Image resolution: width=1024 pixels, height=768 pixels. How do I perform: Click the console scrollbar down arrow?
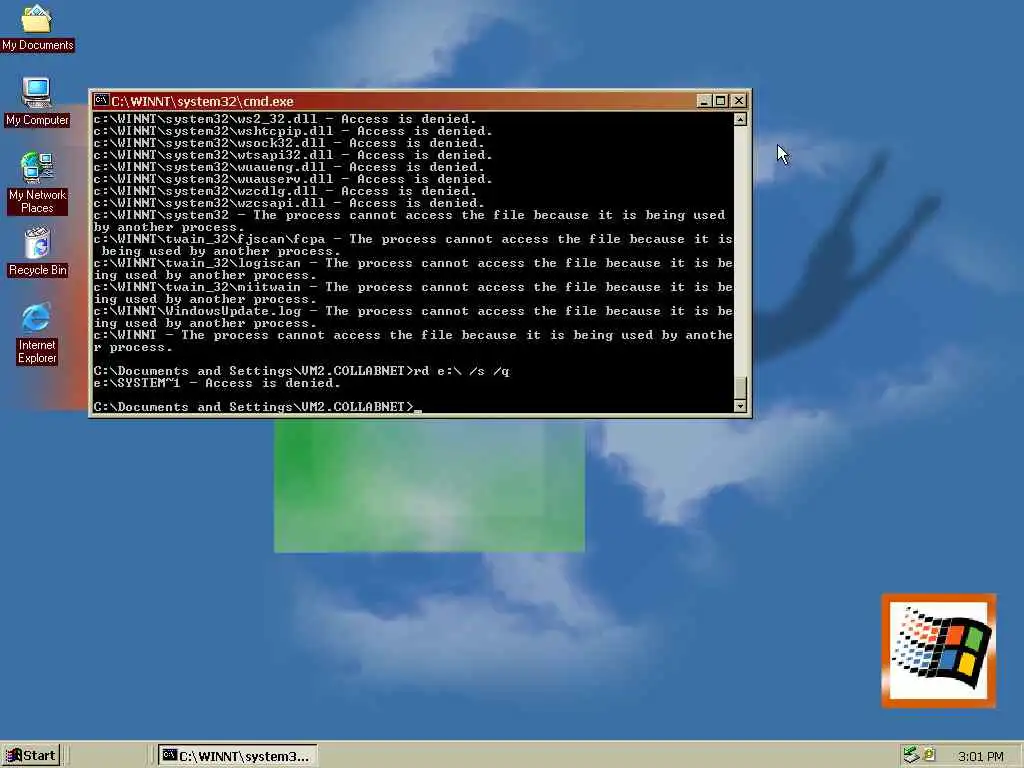pos(740,406)
